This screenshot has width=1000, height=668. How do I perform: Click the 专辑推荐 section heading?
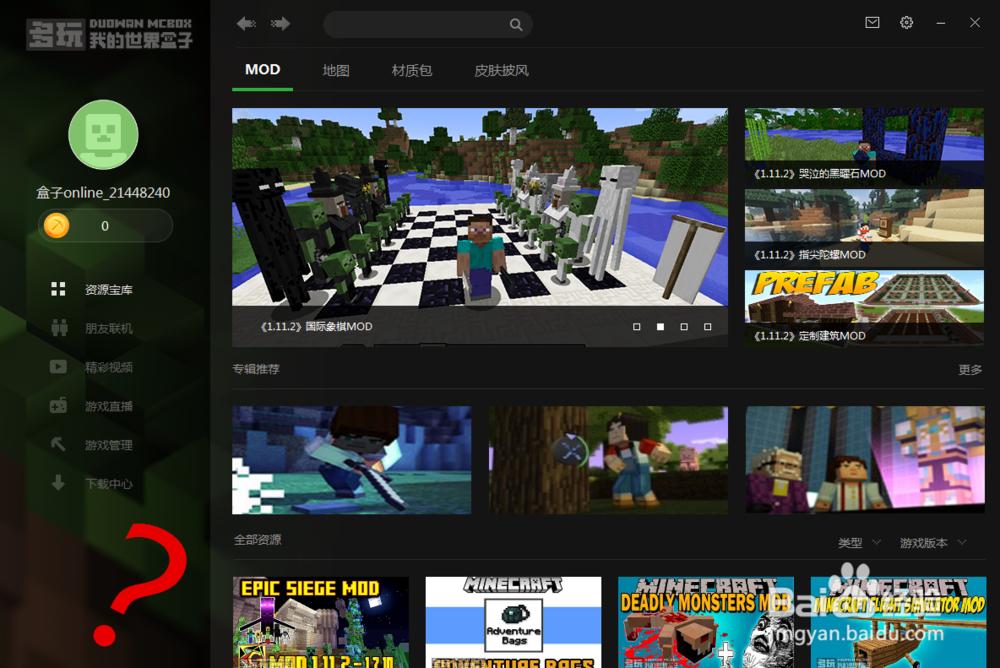(x=256, y=369)
